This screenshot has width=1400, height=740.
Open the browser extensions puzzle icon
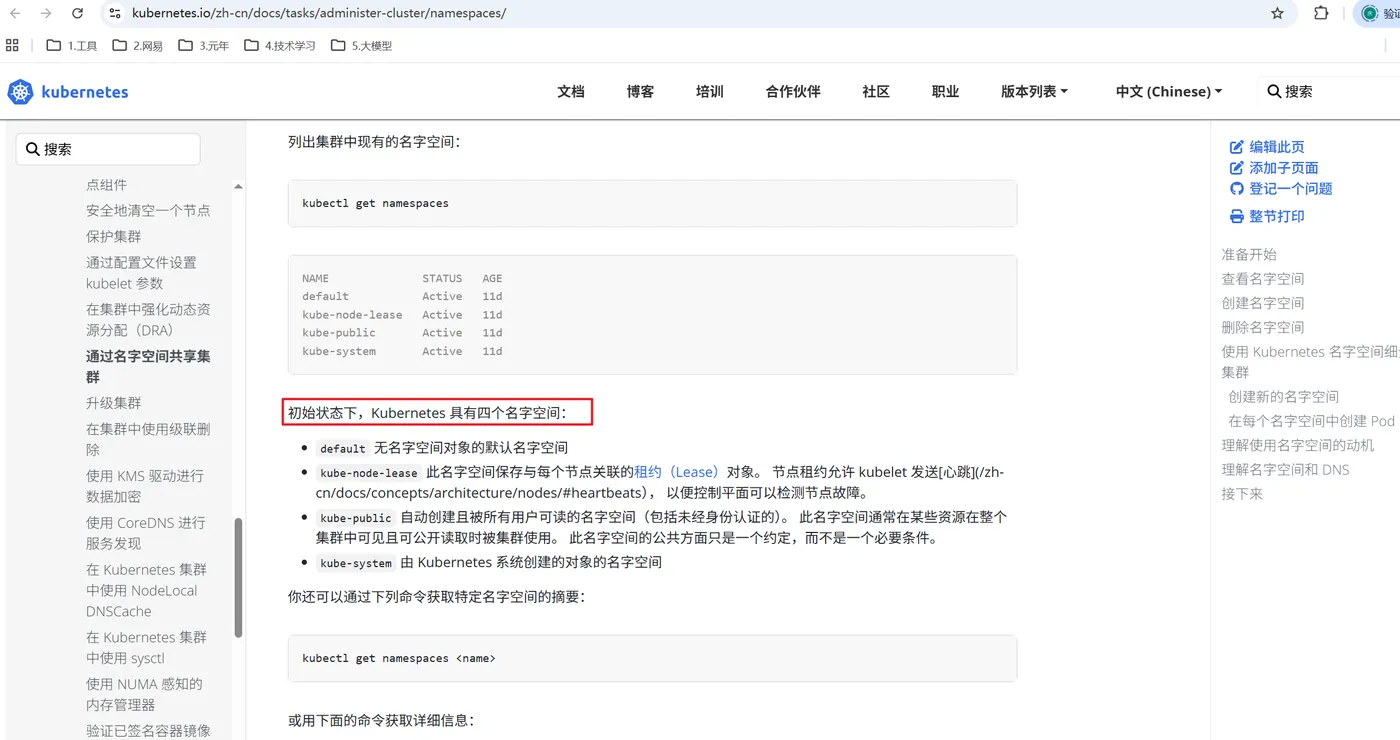pos(1321,13)
